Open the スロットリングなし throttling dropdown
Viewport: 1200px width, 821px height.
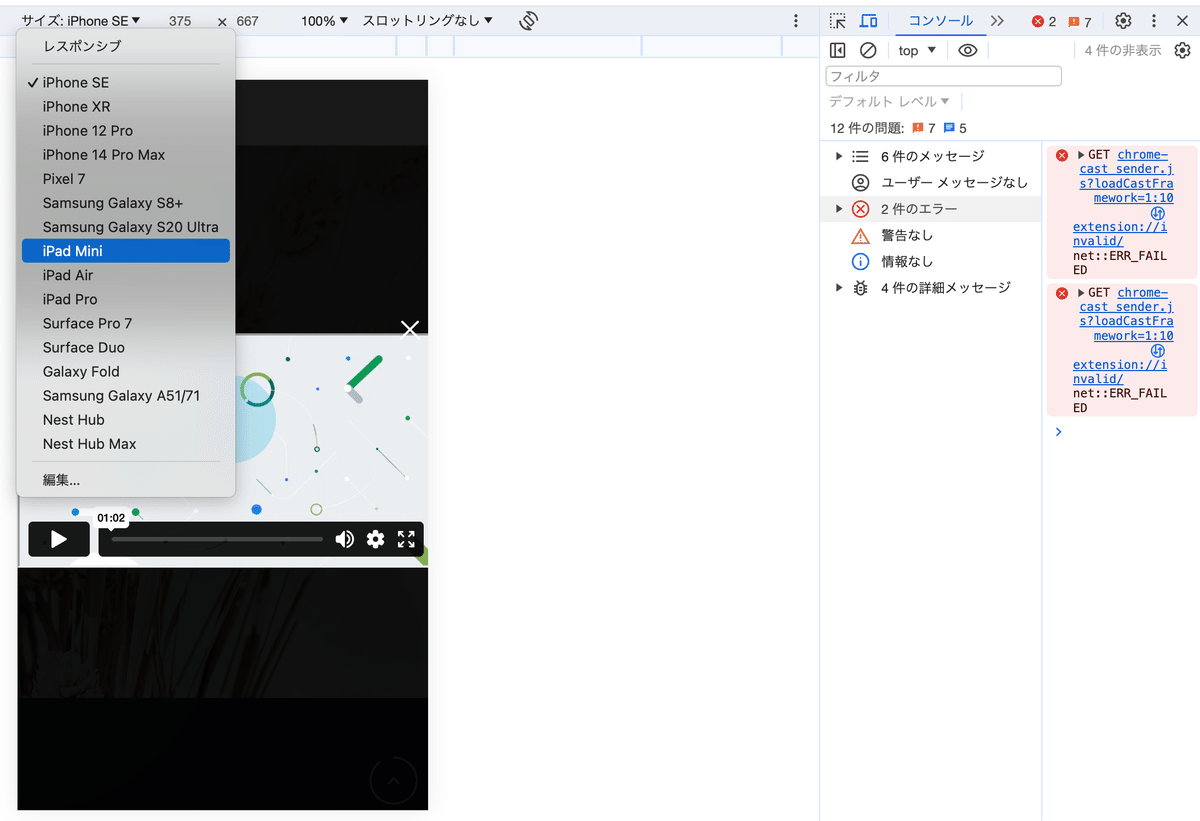click(428, 21)
